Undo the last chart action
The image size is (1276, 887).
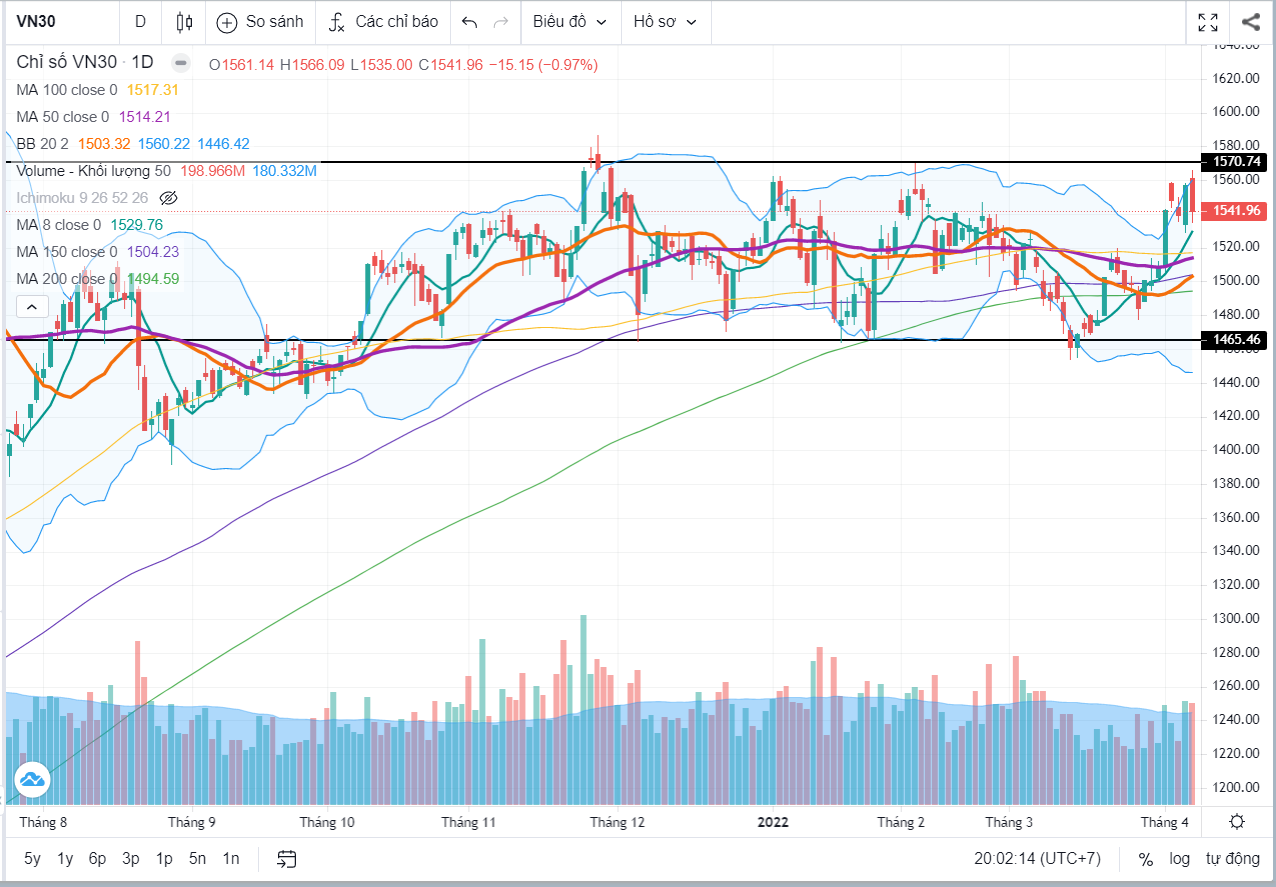469,22
